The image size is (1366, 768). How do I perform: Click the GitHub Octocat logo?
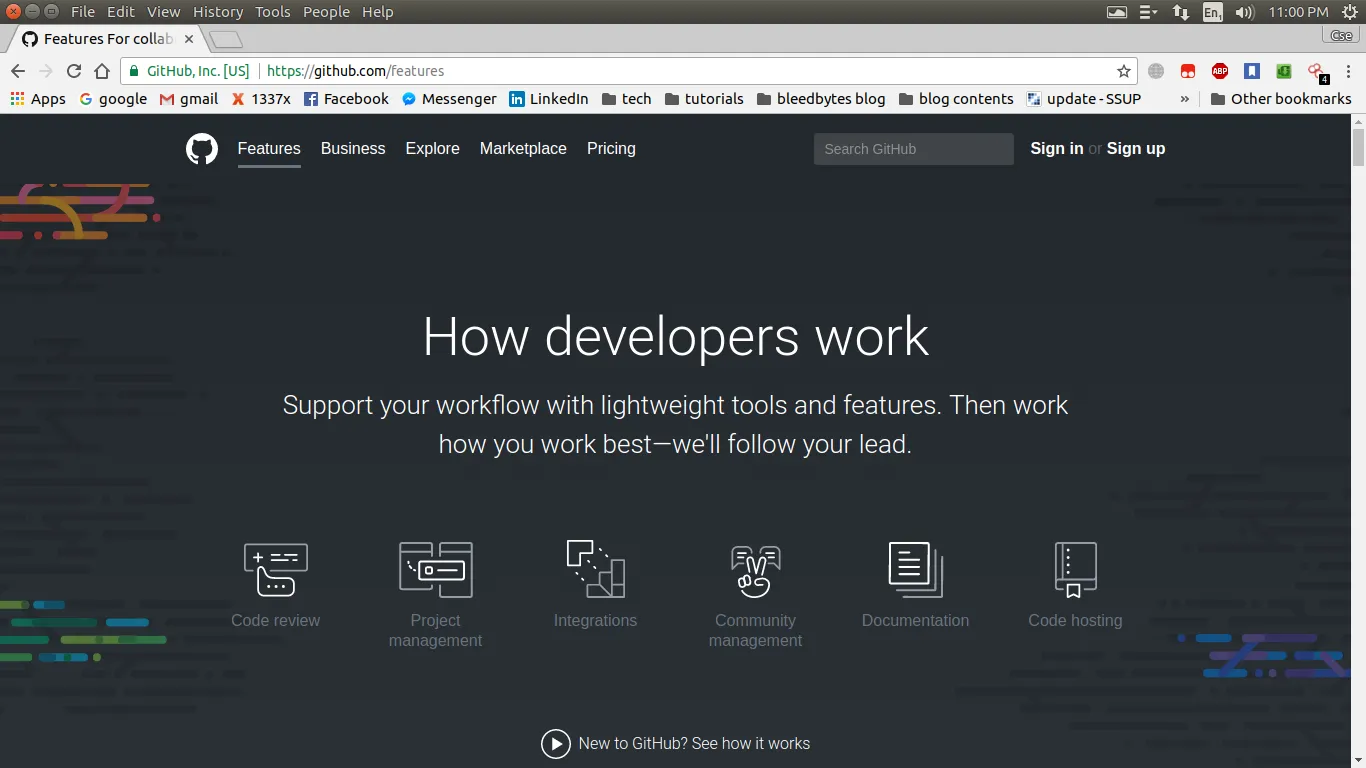[x=202, y=149]
